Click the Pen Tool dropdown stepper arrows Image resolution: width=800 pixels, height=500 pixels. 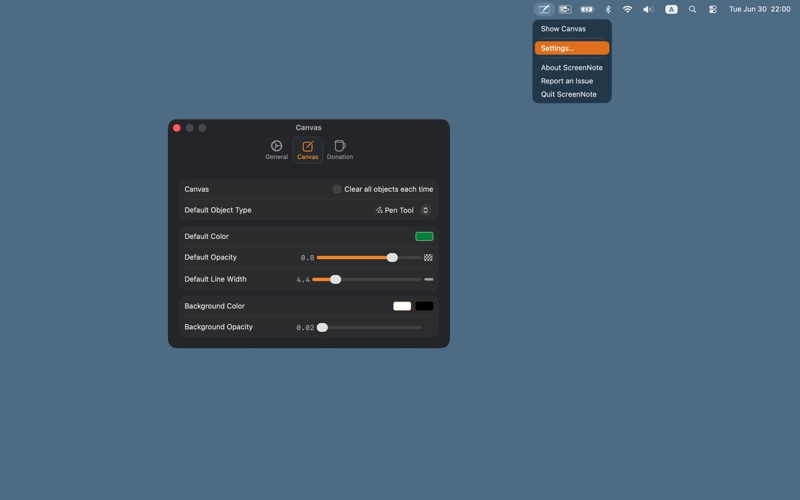point(425,210)
